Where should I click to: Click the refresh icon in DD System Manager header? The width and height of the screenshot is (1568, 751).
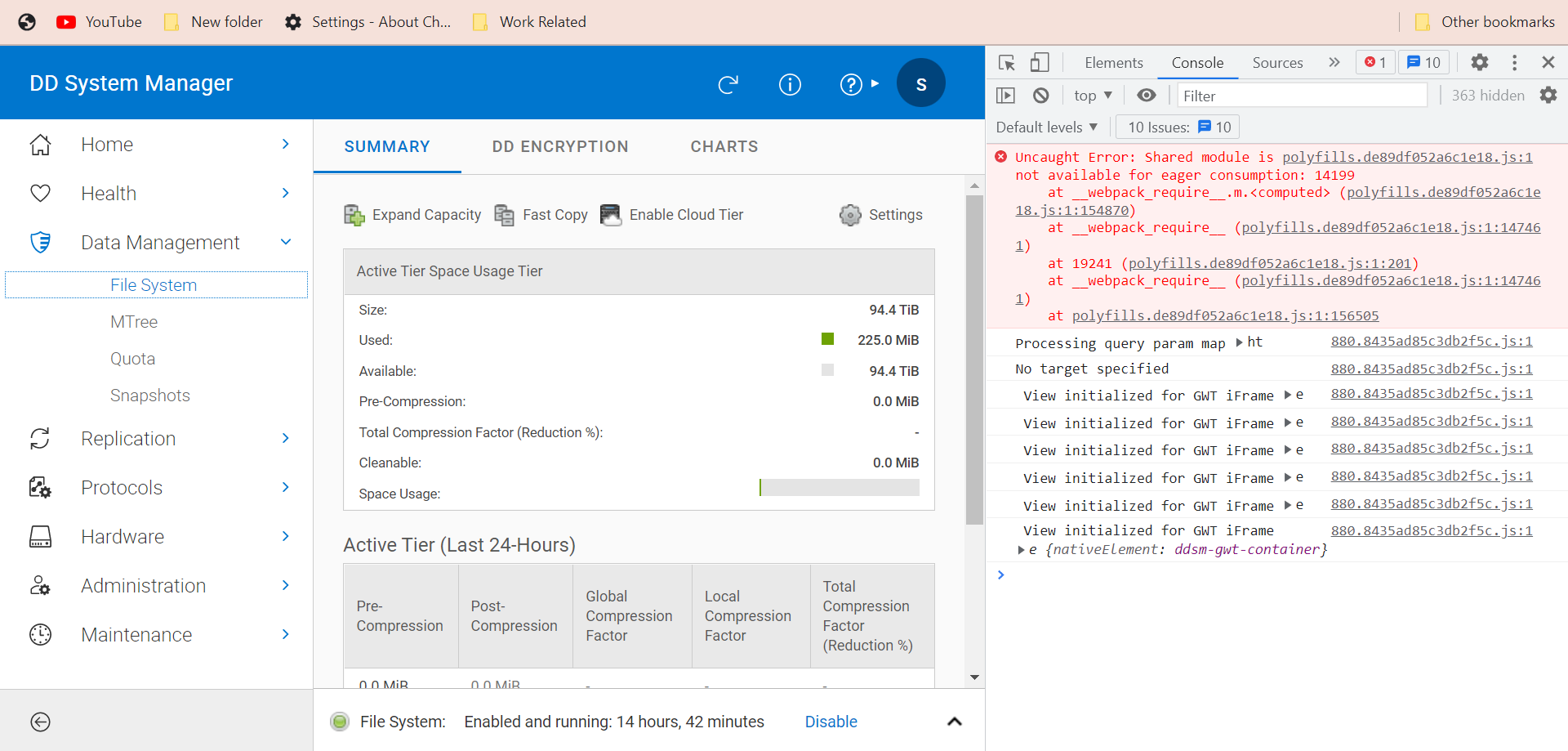click(728, 84)
